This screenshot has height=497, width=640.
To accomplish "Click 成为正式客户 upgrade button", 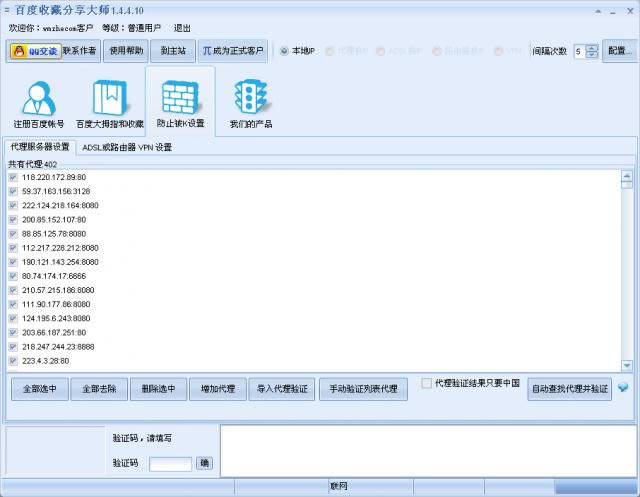I will click(232, 51).
